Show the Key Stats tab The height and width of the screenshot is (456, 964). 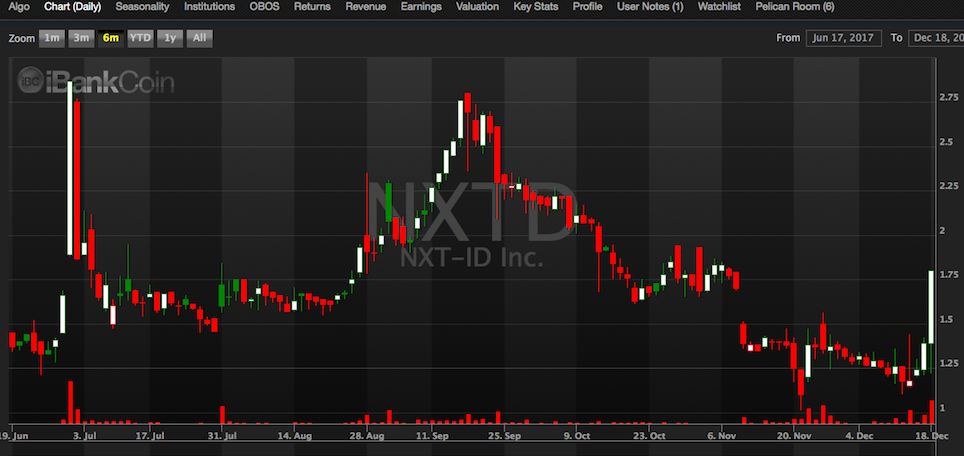pos(535,7)
